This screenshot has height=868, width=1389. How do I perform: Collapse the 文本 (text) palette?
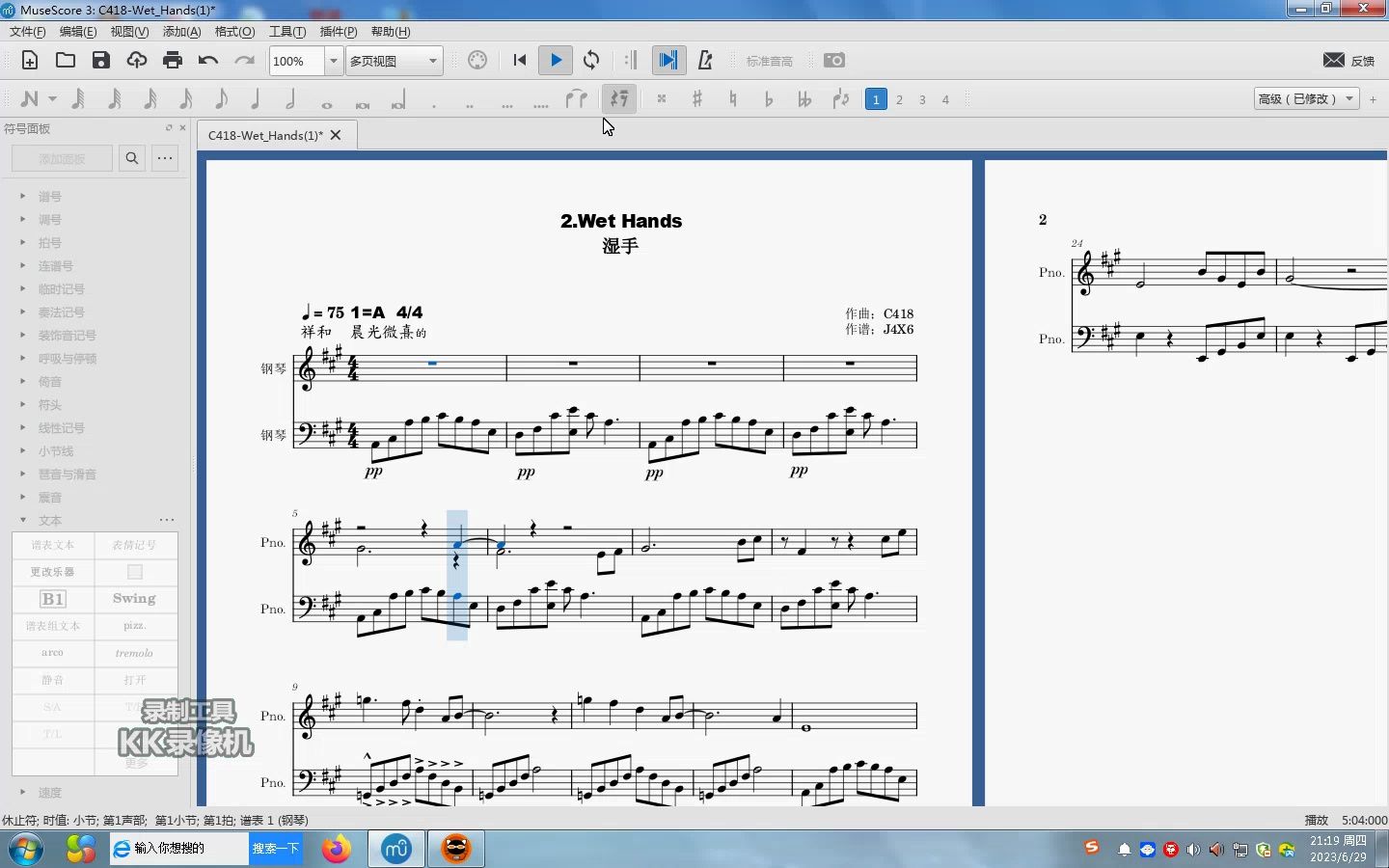pyautogui.click(x=23, y=520)
